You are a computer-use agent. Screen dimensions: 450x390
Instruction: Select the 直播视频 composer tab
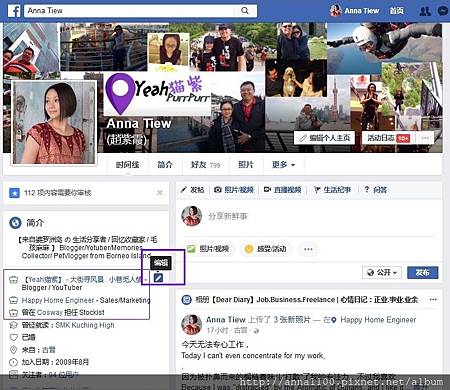(x=282, y=190)
